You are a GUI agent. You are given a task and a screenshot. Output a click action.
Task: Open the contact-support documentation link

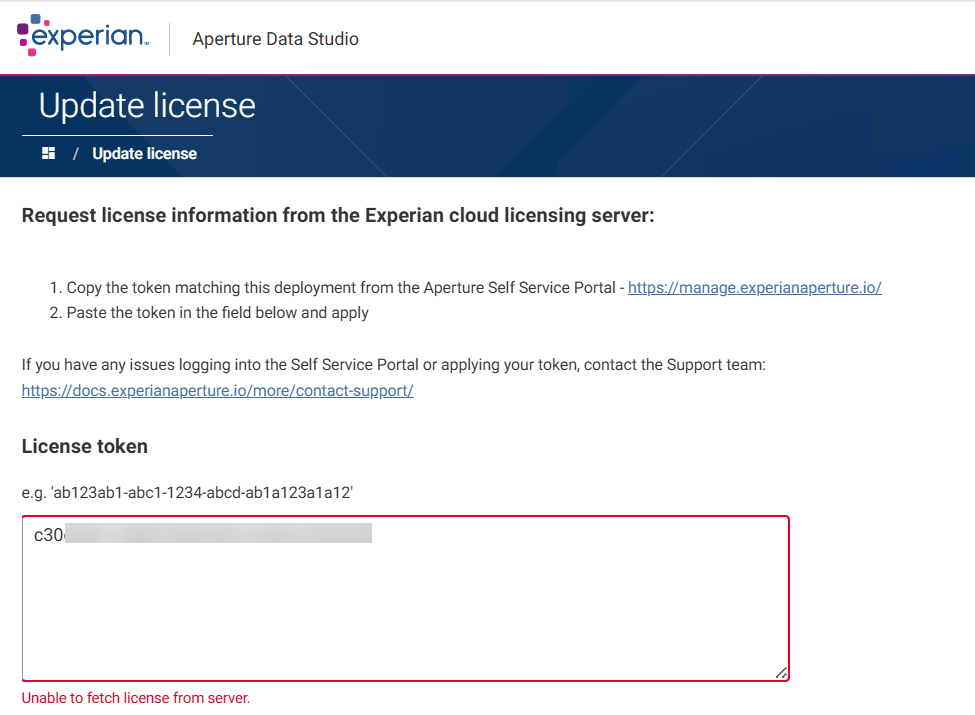tap(217, 390)
